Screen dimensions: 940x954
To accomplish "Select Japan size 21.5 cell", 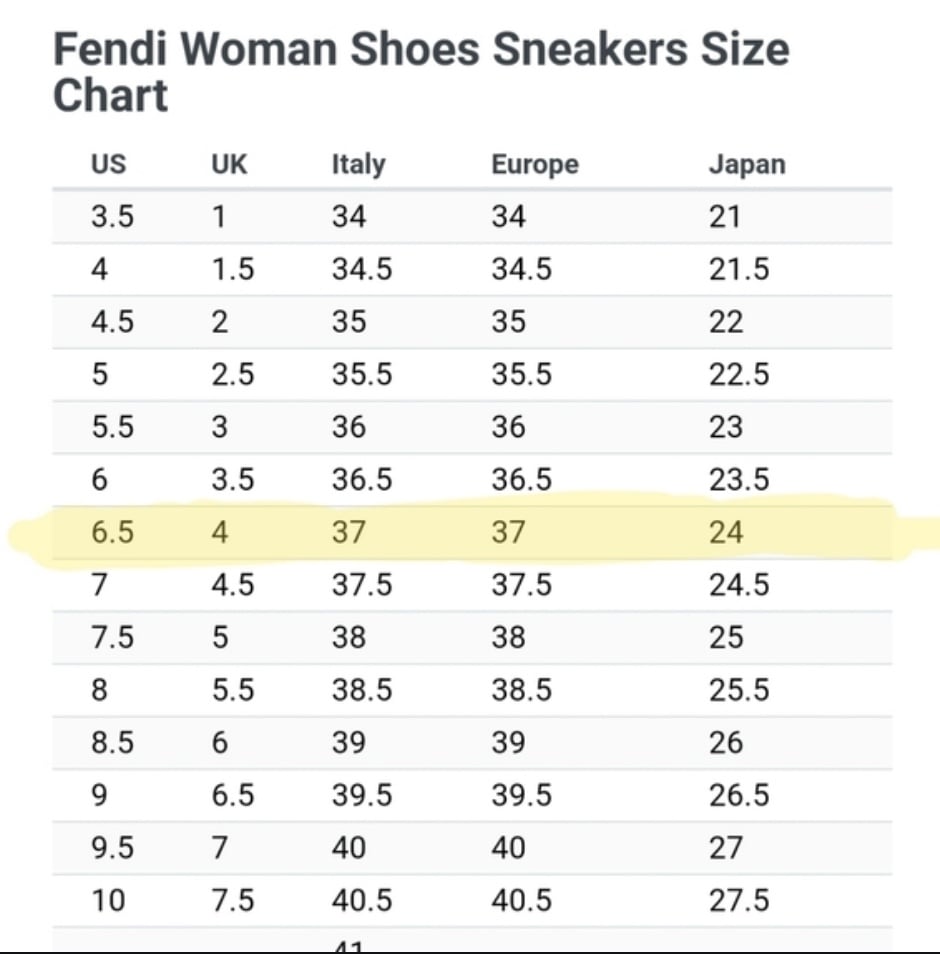I will coord(739,269).
